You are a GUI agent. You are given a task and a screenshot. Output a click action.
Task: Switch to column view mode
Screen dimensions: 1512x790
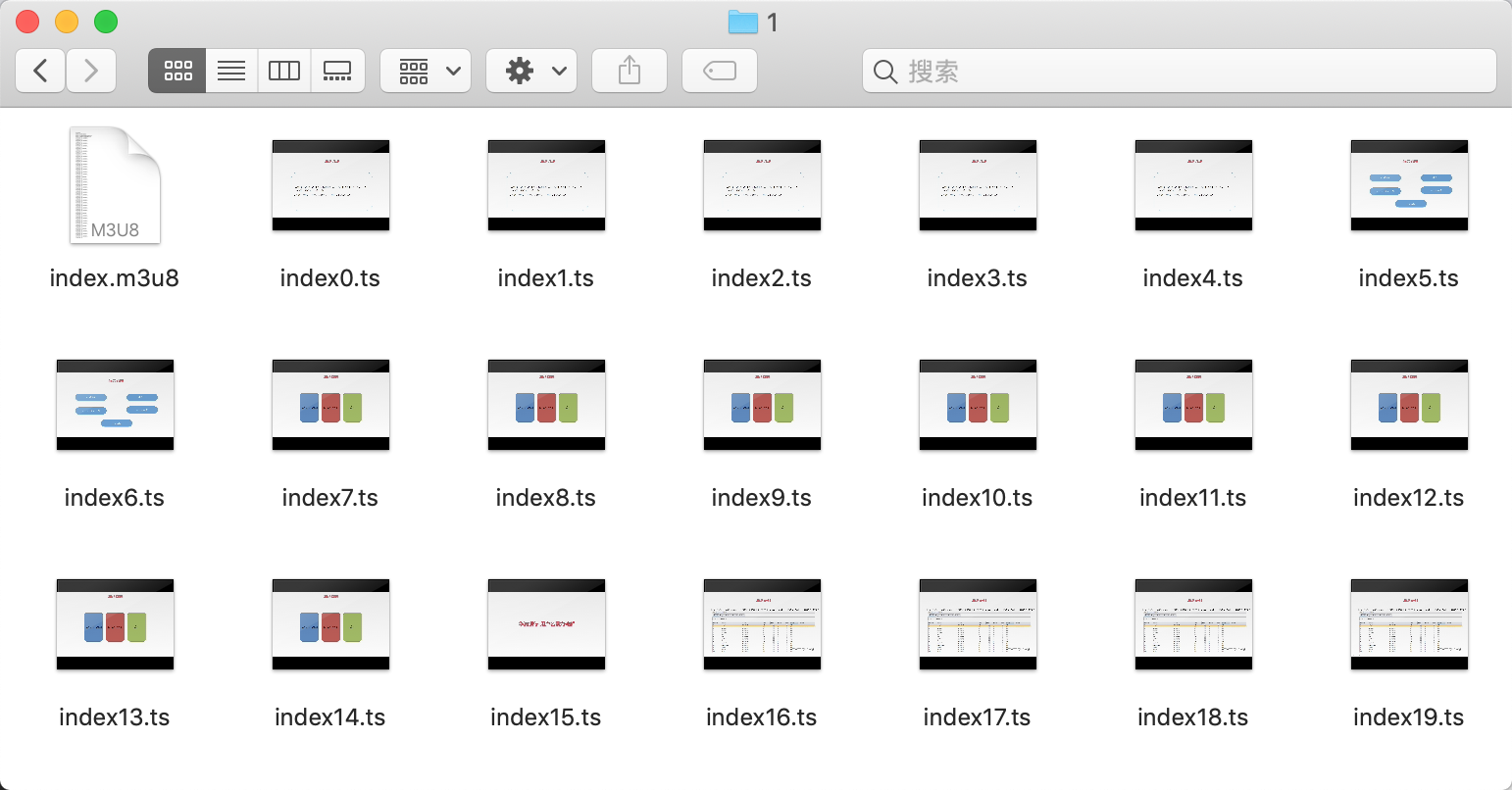tap(284, 71)
